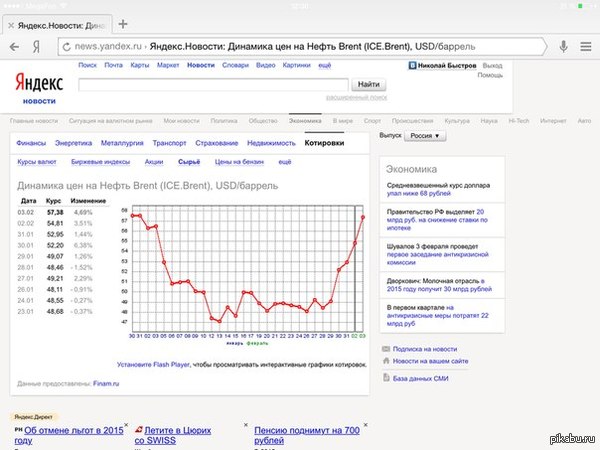Open the Выпуск Россия dropdown

pyautogui.click(x=425, y=135)
